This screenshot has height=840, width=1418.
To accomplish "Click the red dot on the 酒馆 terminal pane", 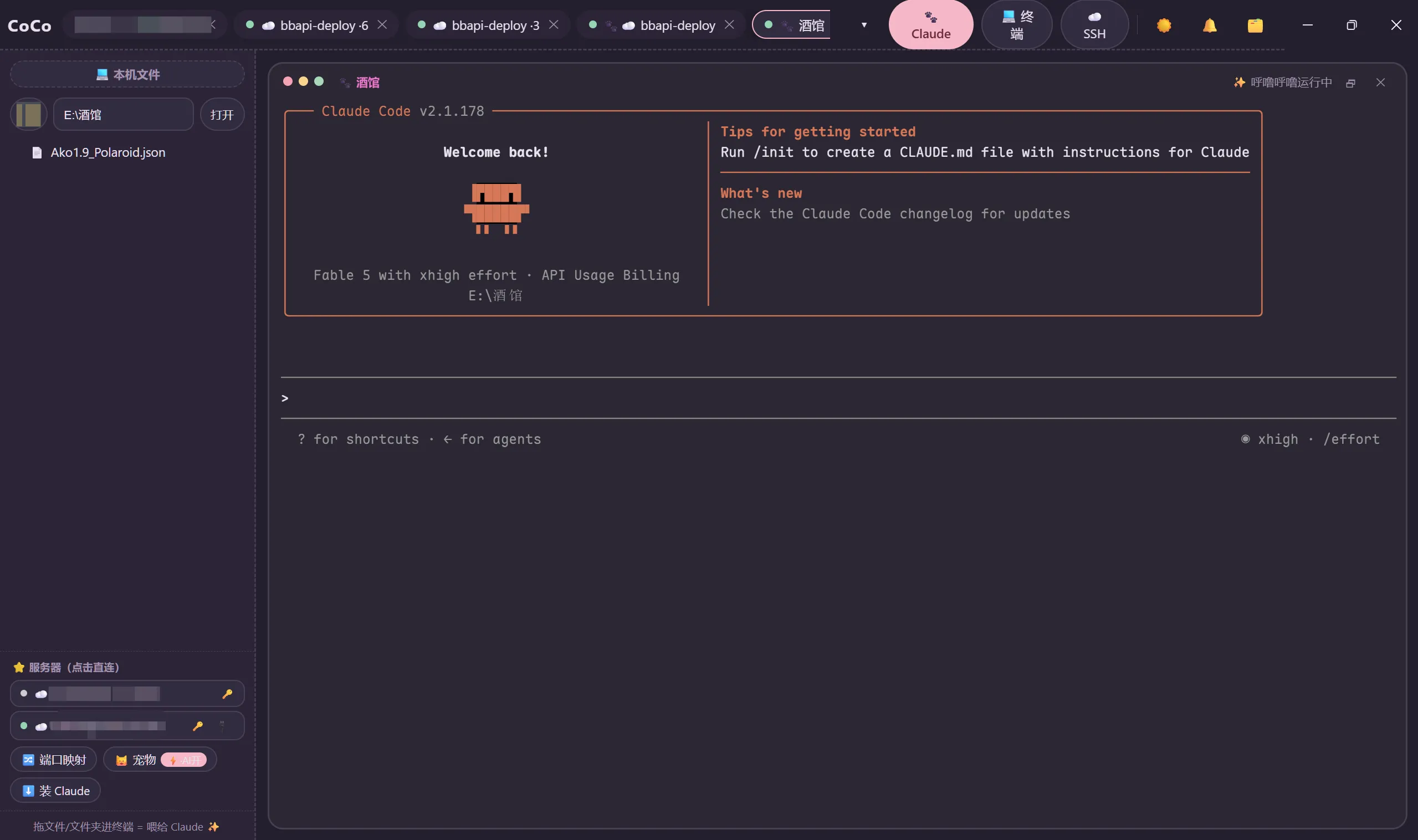I will point(288,81).
